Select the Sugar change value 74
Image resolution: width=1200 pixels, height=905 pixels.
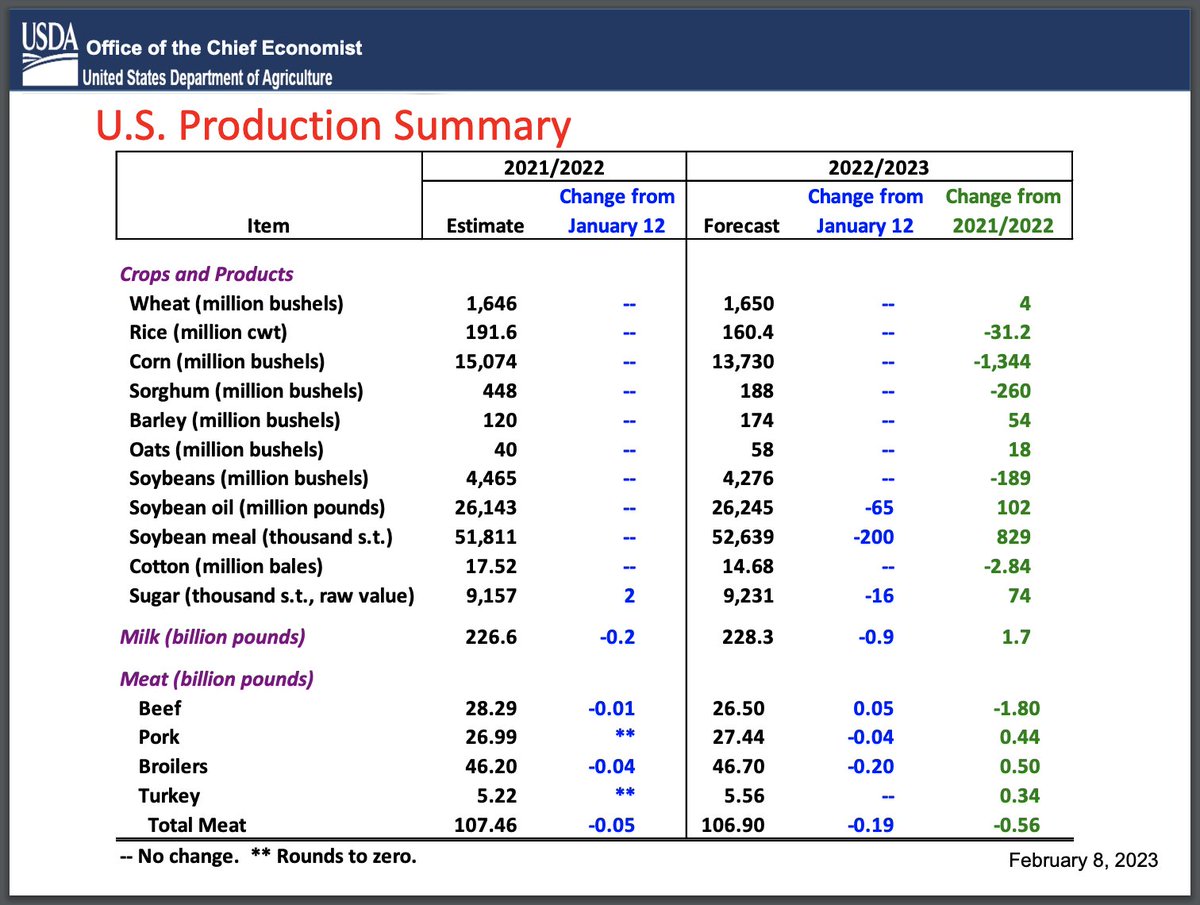(1021, 595)
